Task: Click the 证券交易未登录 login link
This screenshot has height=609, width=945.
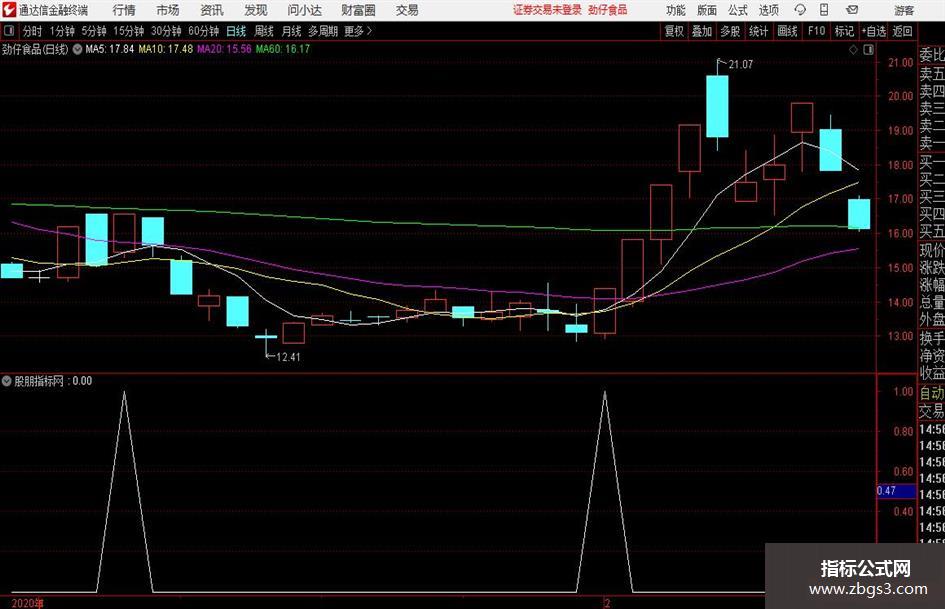Action: coord(547,10)
